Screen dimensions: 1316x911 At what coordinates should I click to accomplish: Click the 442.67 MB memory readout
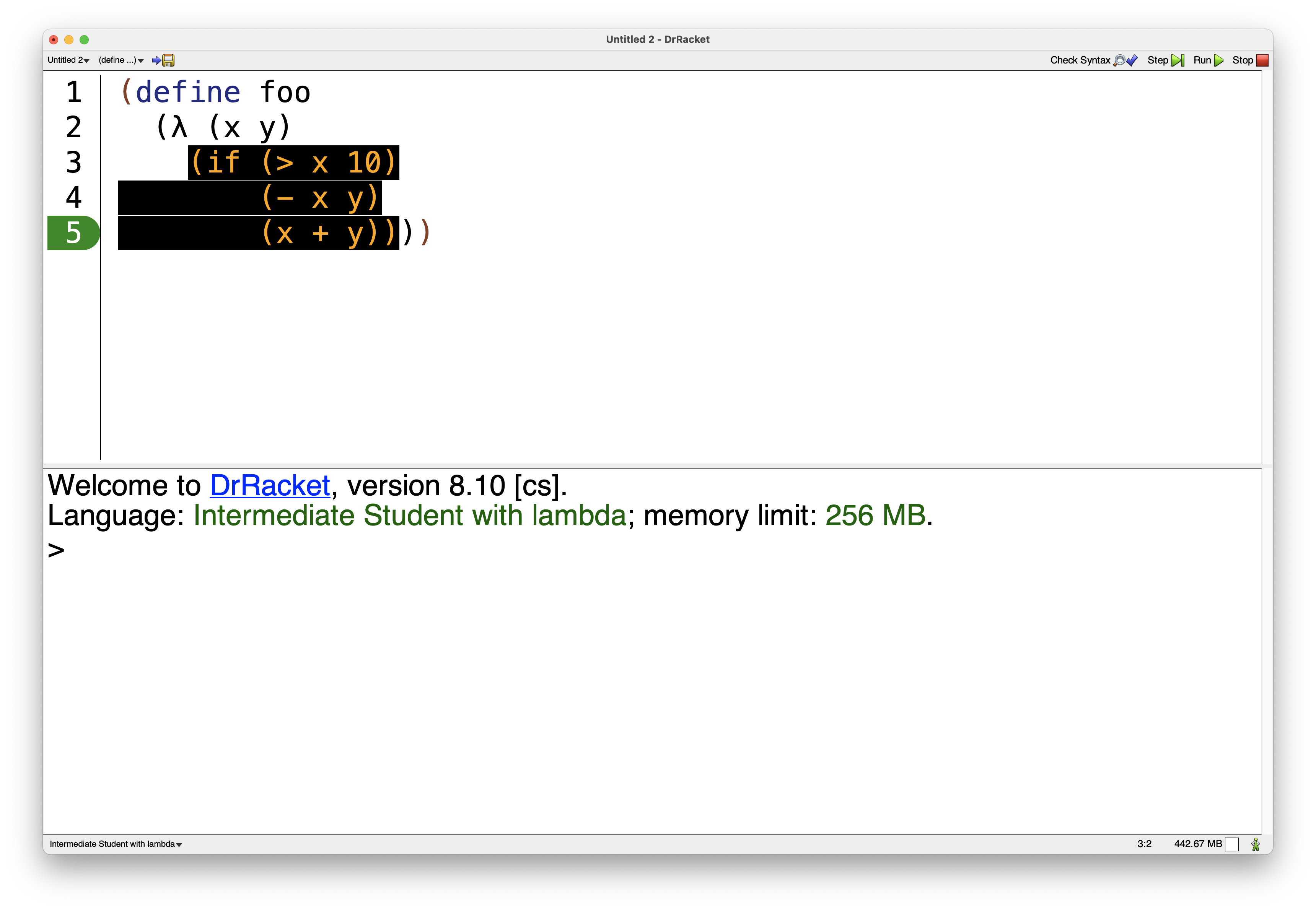(x=1198, y=844)
